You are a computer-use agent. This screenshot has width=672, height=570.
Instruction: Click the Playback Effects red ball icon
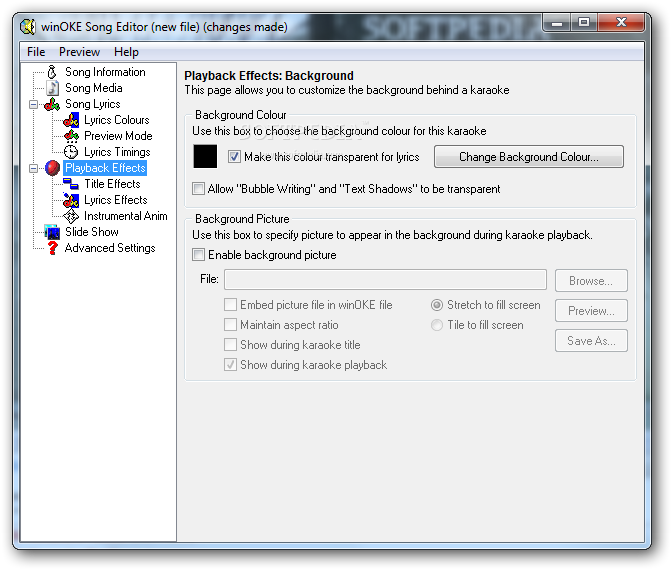[x=52, y=168]
